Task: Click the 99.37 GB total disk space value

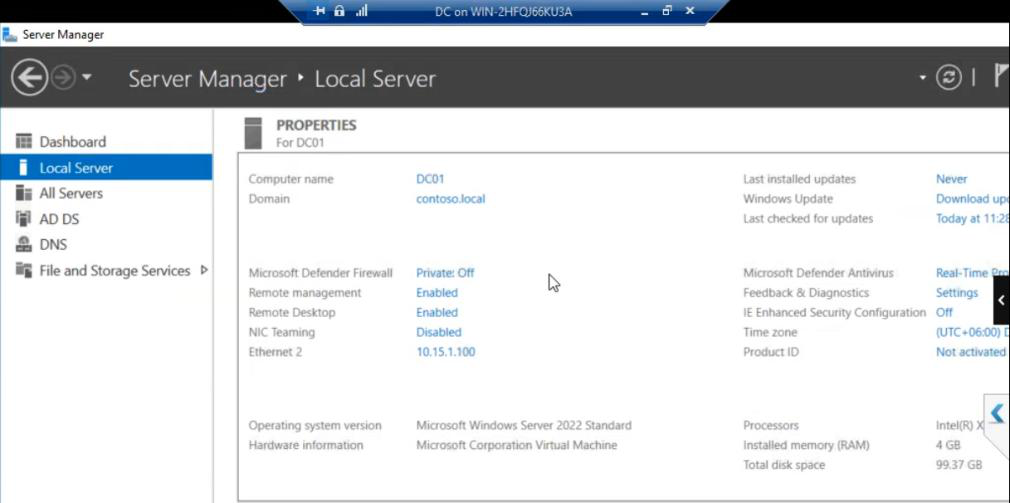Action: pyautogui.click(x=959, y=465)
